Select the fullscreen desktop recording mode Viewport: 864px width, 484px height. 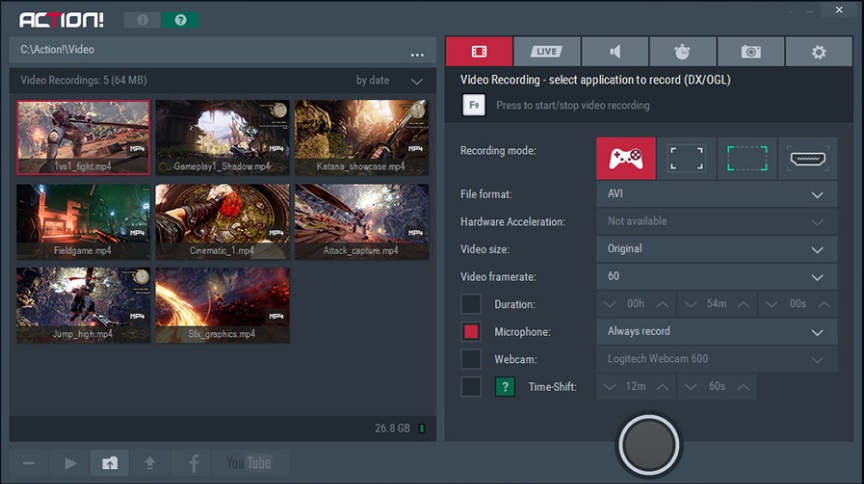click(x=687, y=159)
